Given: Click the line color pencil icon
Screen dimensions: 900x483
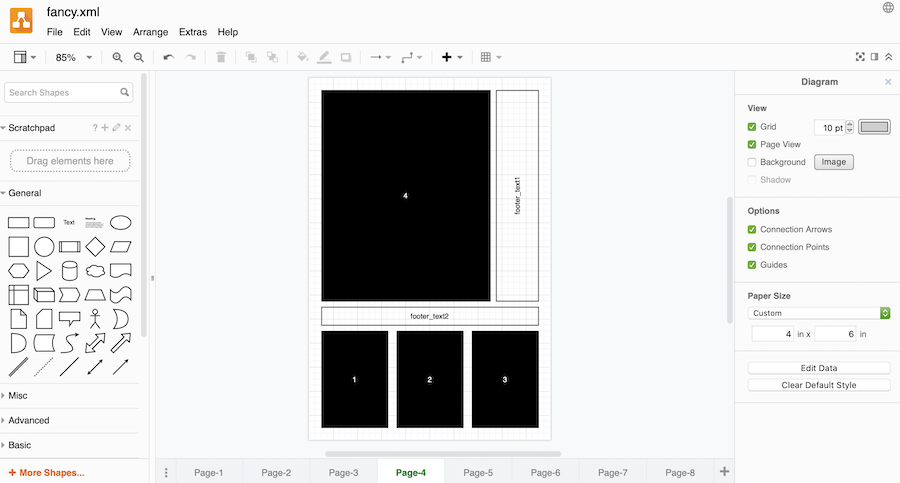Looking at the screenshot, I should tap(324, 57).
